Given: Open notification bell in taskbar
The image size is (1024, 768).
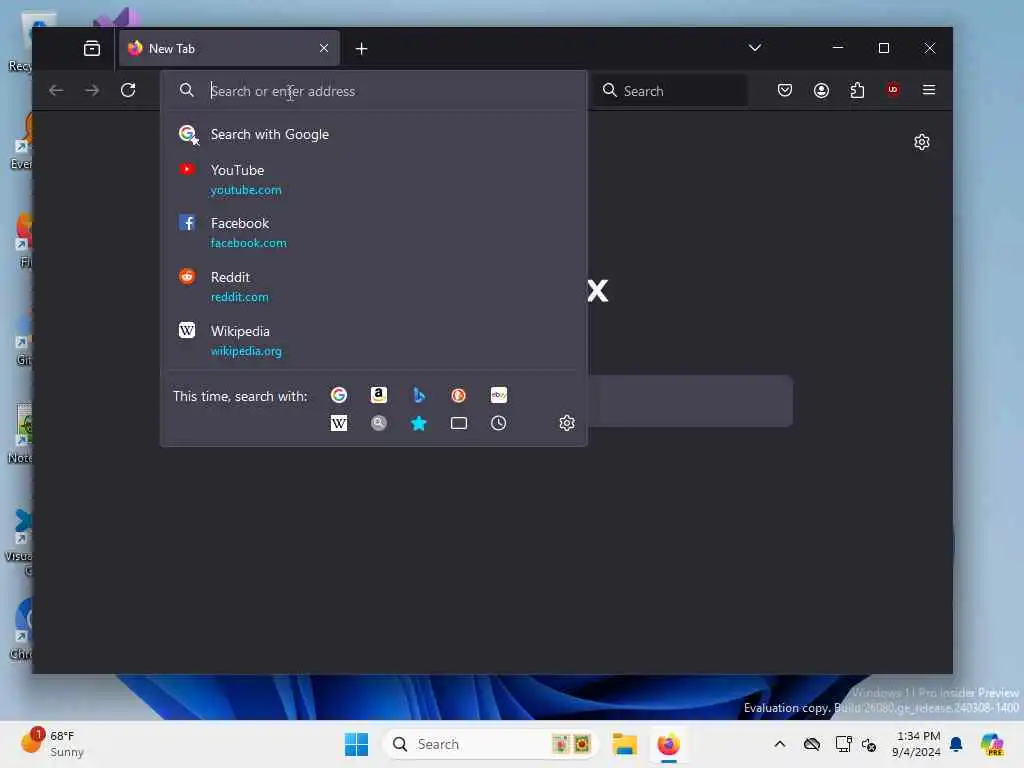Looking at the screenshot, I should coord(956,744).
